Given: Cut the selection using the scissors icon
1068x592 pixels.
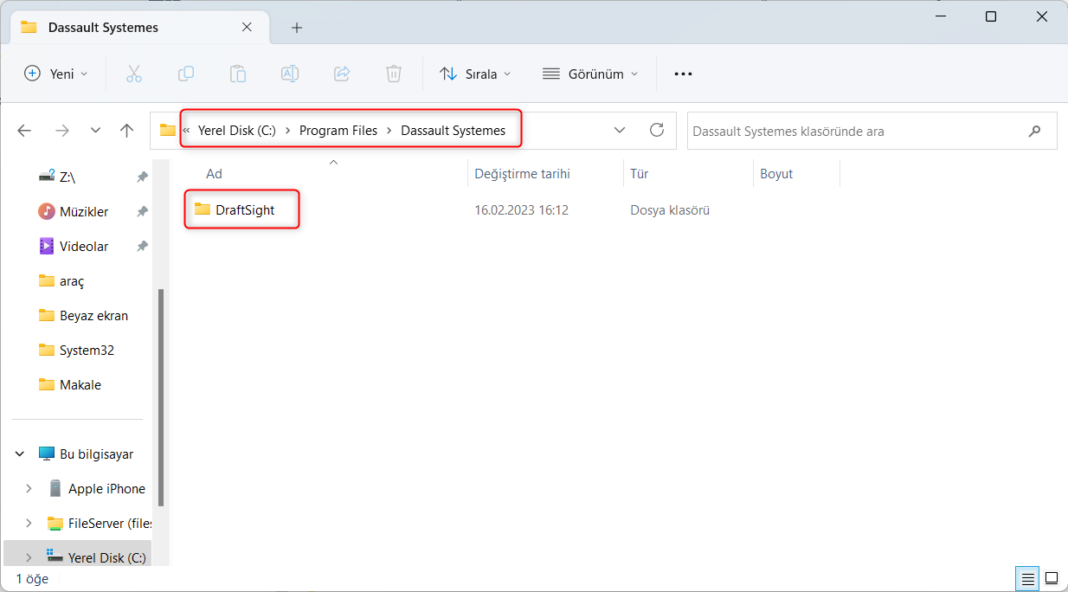Looking at the screenshot, I should tap(134, 73).
